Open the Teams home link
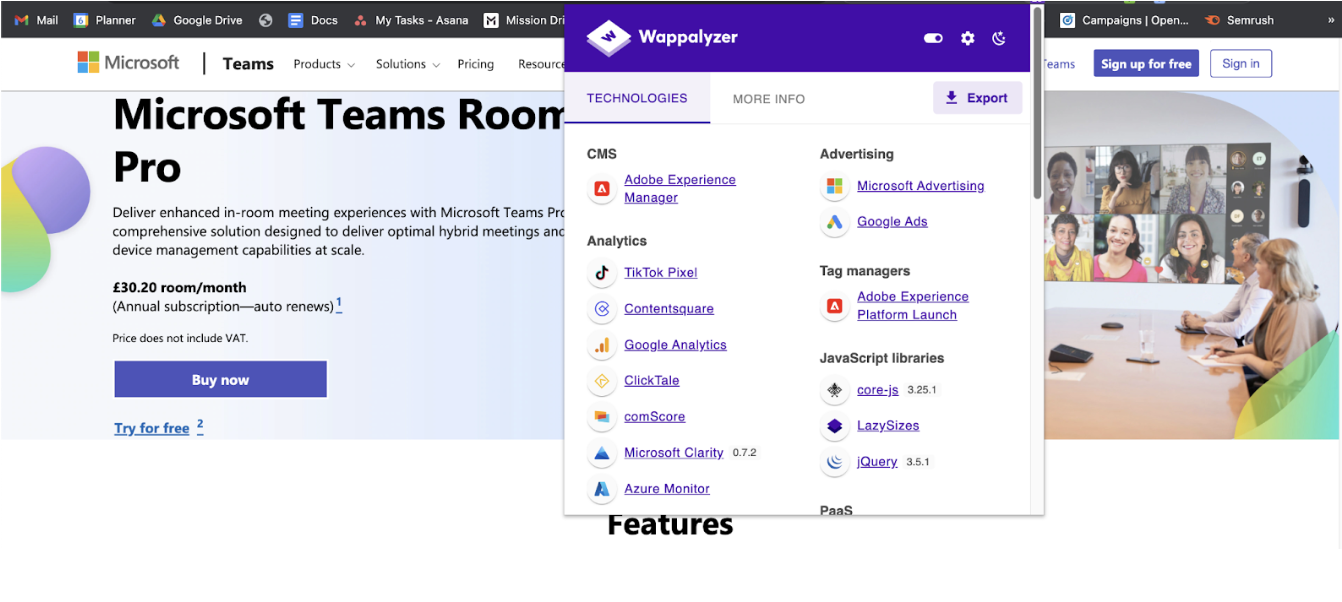Screen dimensions: 1342x602 (x=248, y=64)
